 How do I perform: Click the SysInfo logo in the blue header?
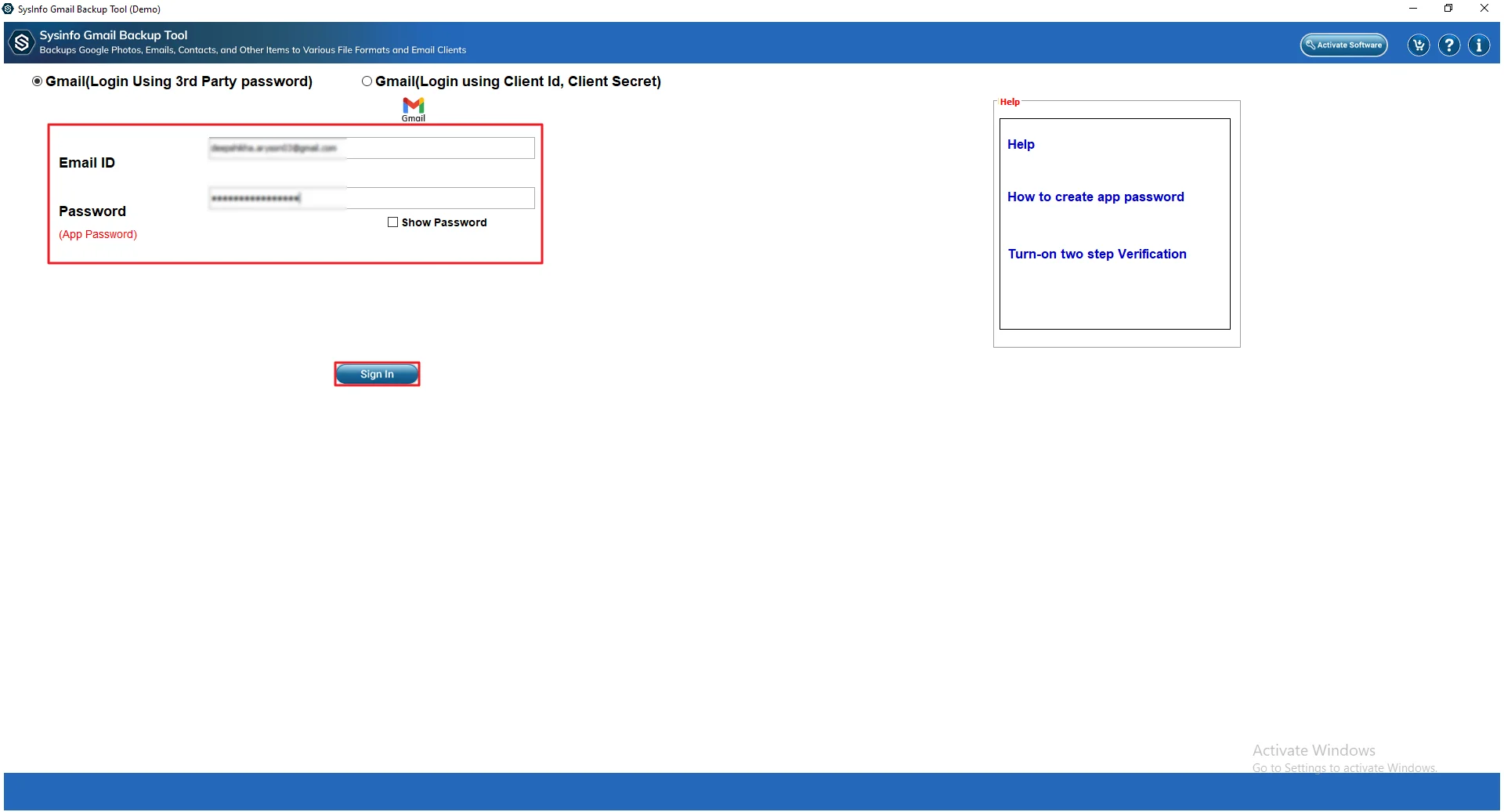point(21,42)
